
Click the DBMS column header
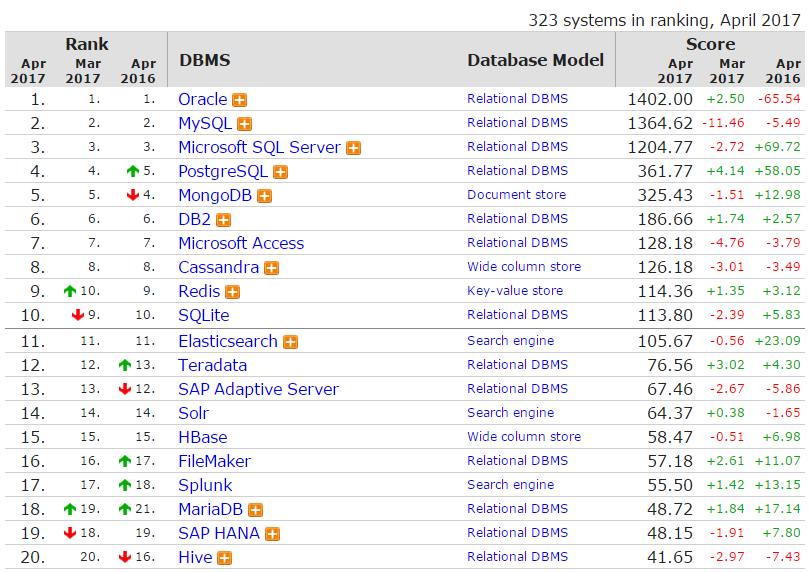205,60
